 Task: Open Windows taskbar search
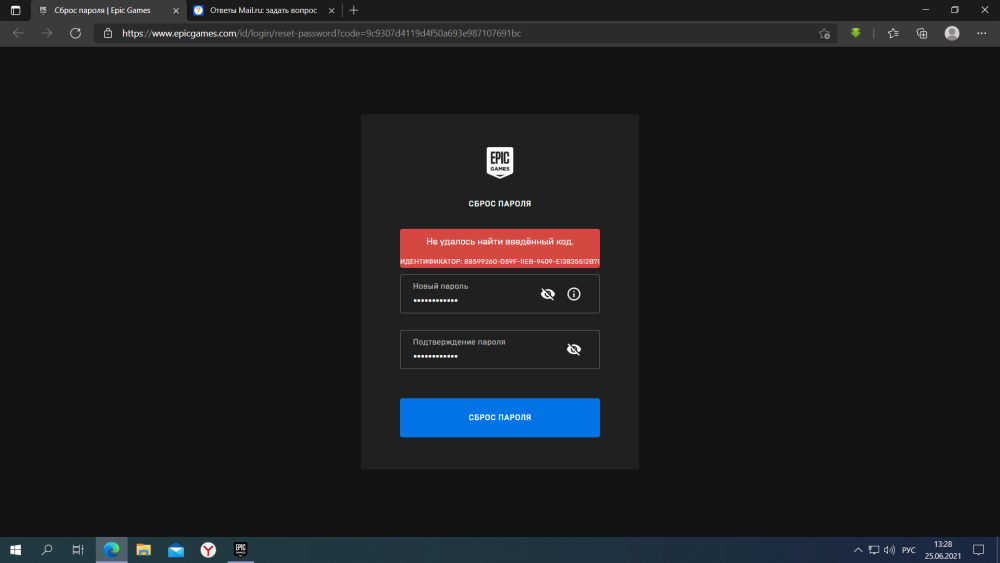click(x=47, y=550)
